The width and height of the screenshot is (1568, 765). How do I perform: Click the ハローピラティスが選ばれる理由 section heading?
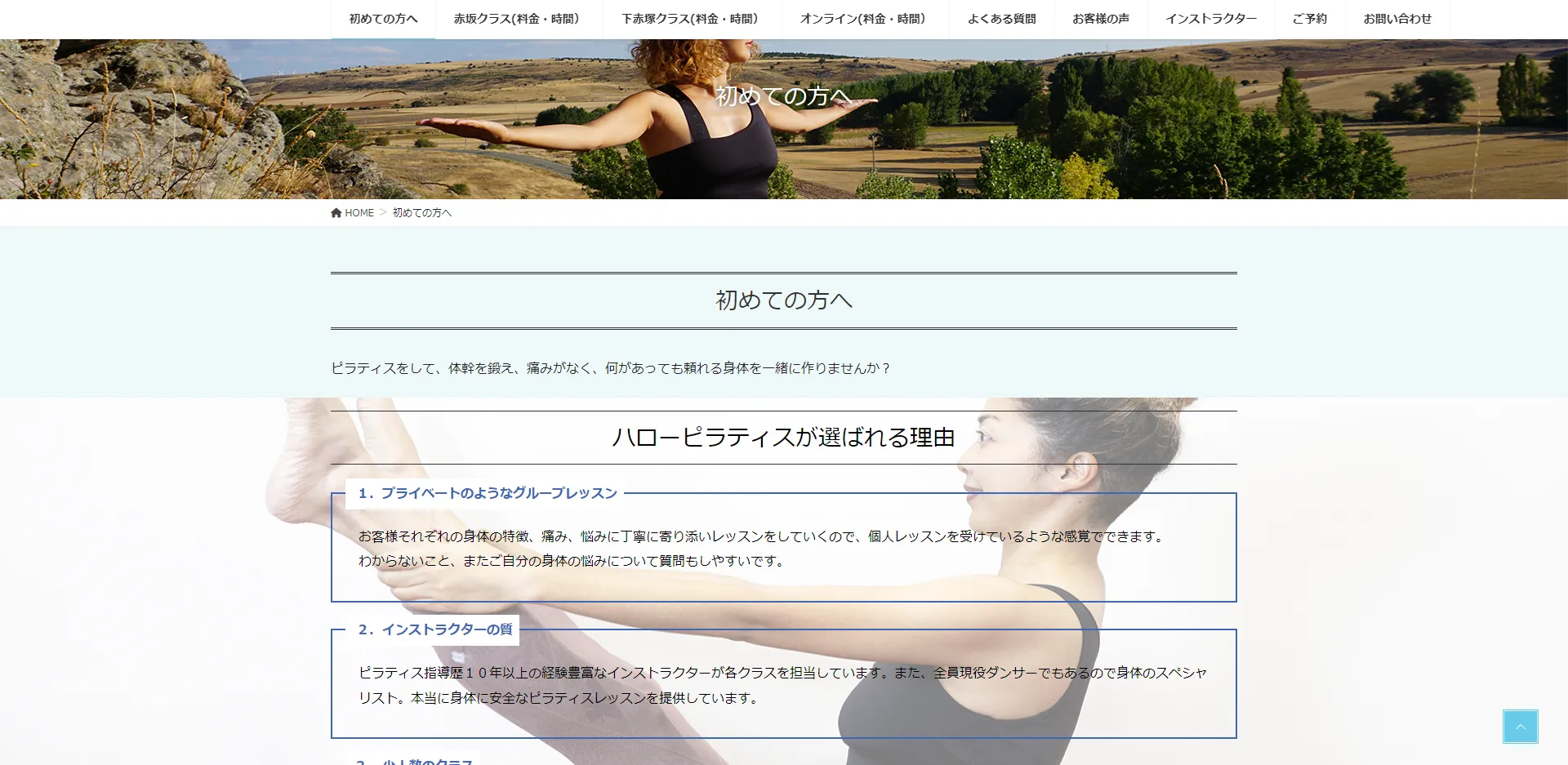click(x=783, y=438)
